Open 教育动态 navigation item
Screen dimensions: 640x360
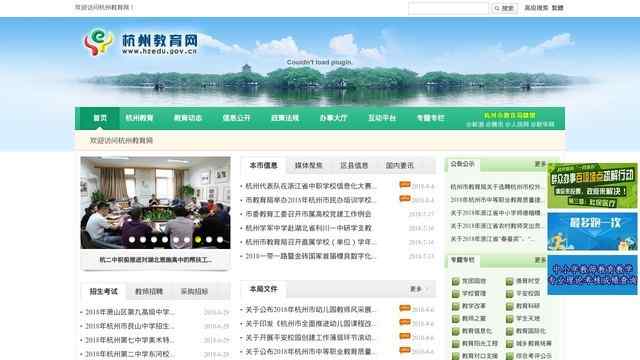coord(188,118)
